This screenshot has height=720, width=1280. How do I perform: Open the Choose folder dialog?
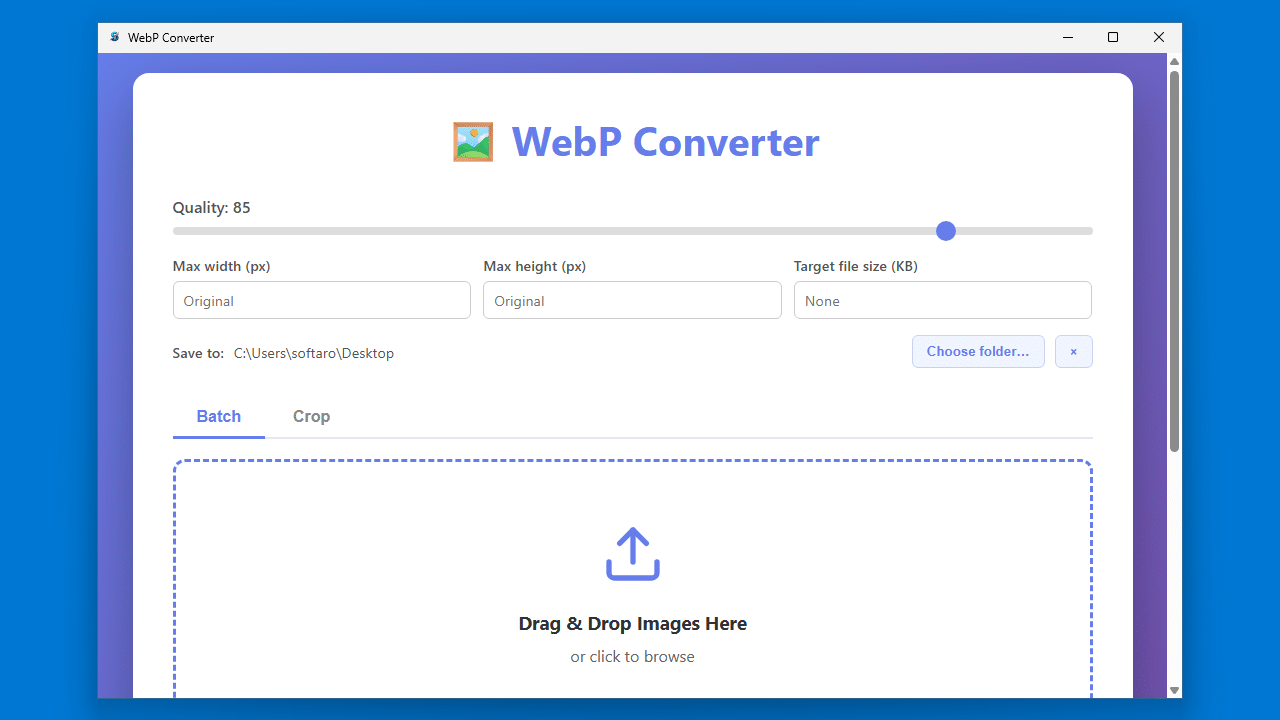coord(978,352)
